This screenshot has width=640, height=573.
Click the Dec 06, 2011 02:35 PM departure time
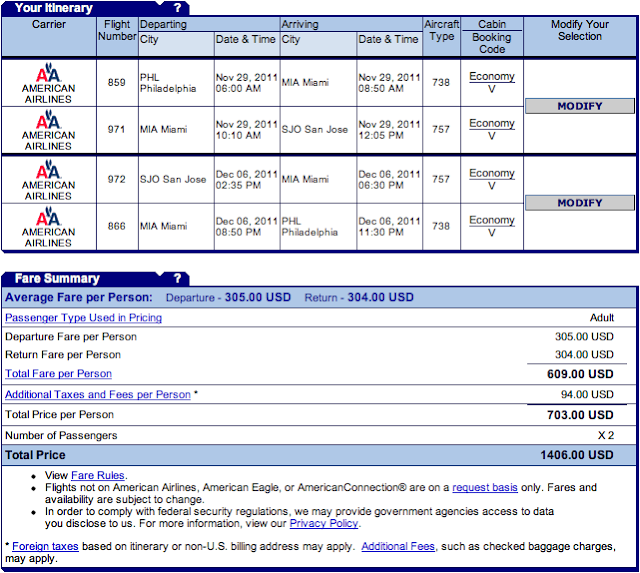coord(247,180)
